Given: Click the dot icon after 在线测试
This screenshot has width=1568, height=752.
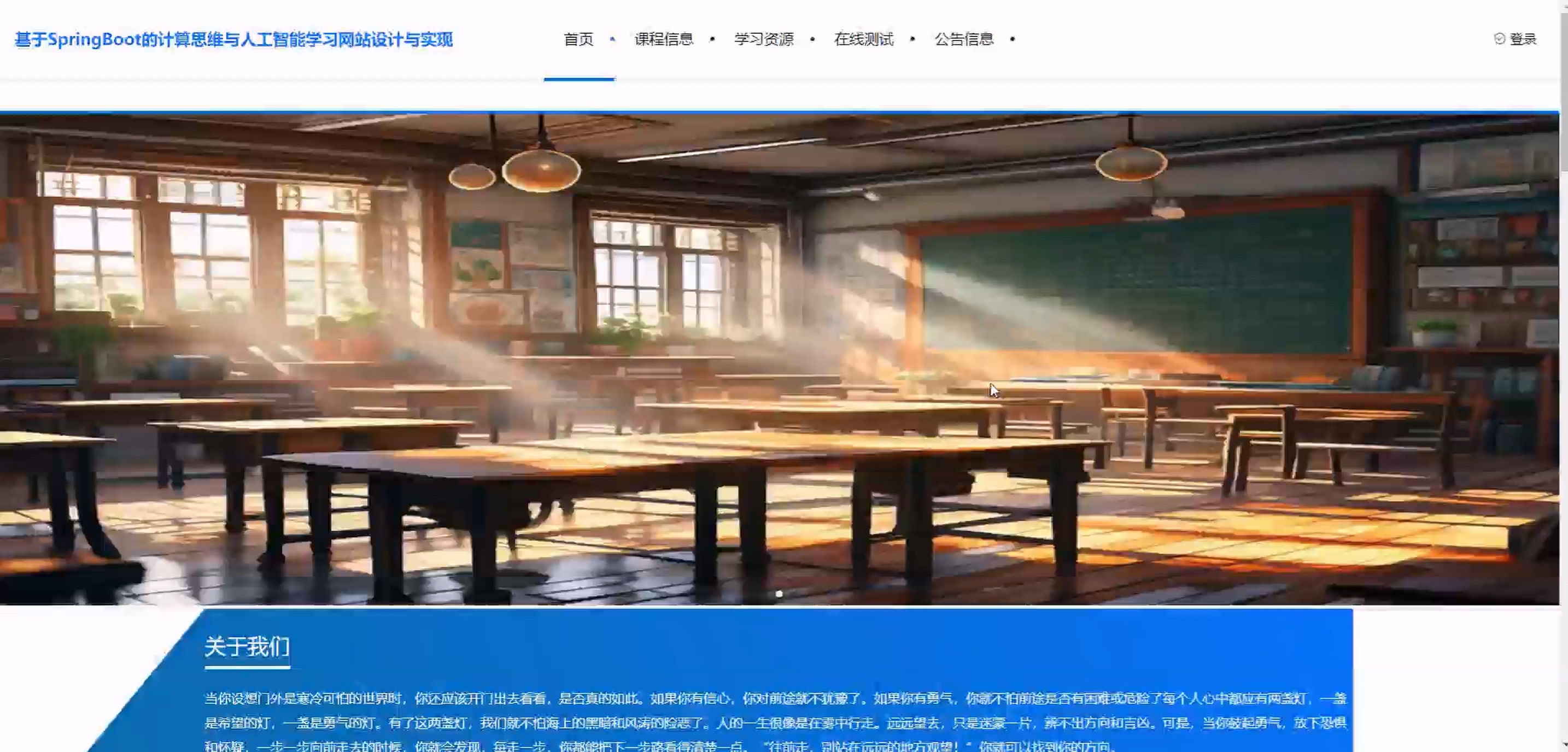Looking at the screenshot, I should click(x=912, y=39).
